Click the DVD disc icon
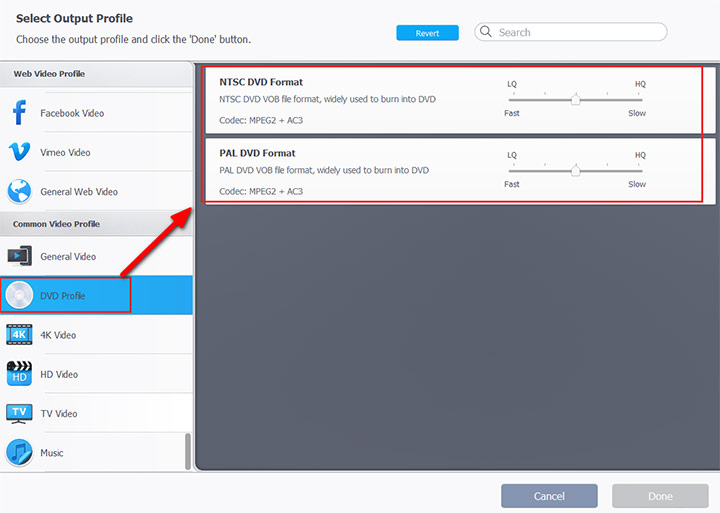The width and height of the screenshot is (720, 513). 19,295
